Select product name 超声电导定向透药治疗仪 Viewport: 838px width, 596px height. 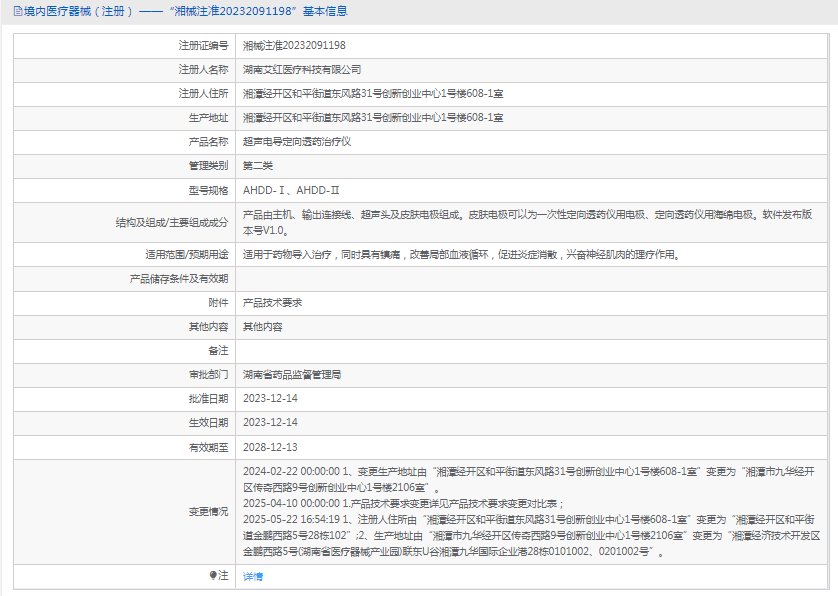[x=297, y=142]
